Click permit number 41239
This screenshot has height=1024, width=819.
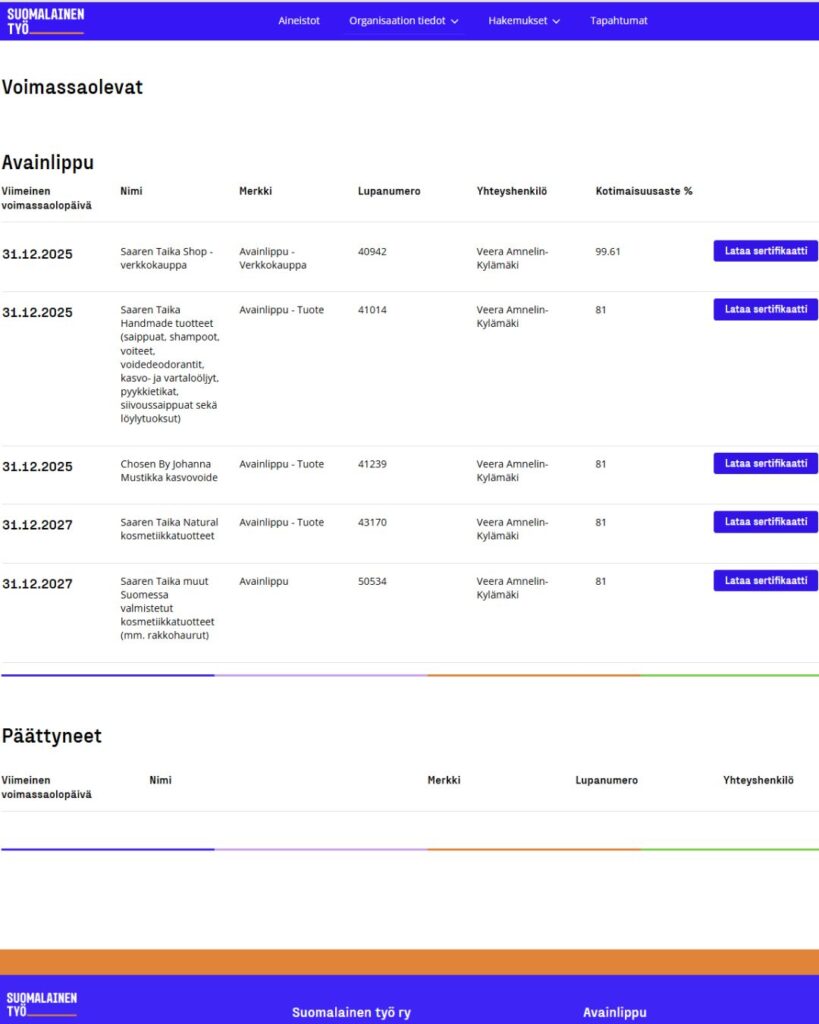coord(372,464)
